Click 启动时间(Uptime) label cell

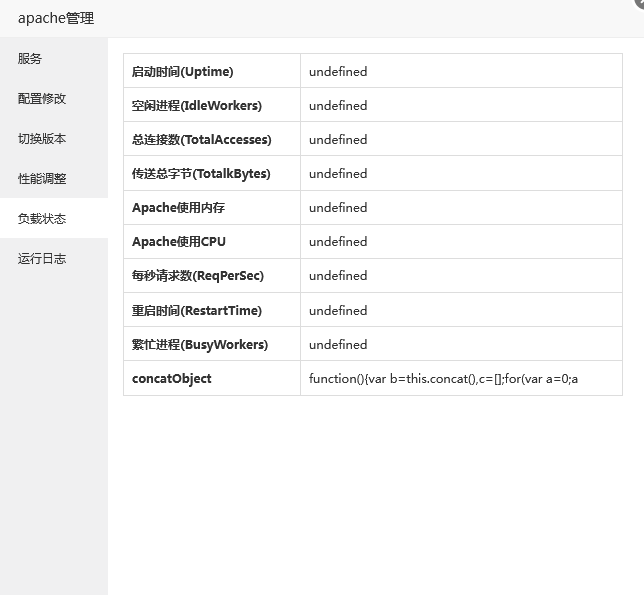pos(212,71)
